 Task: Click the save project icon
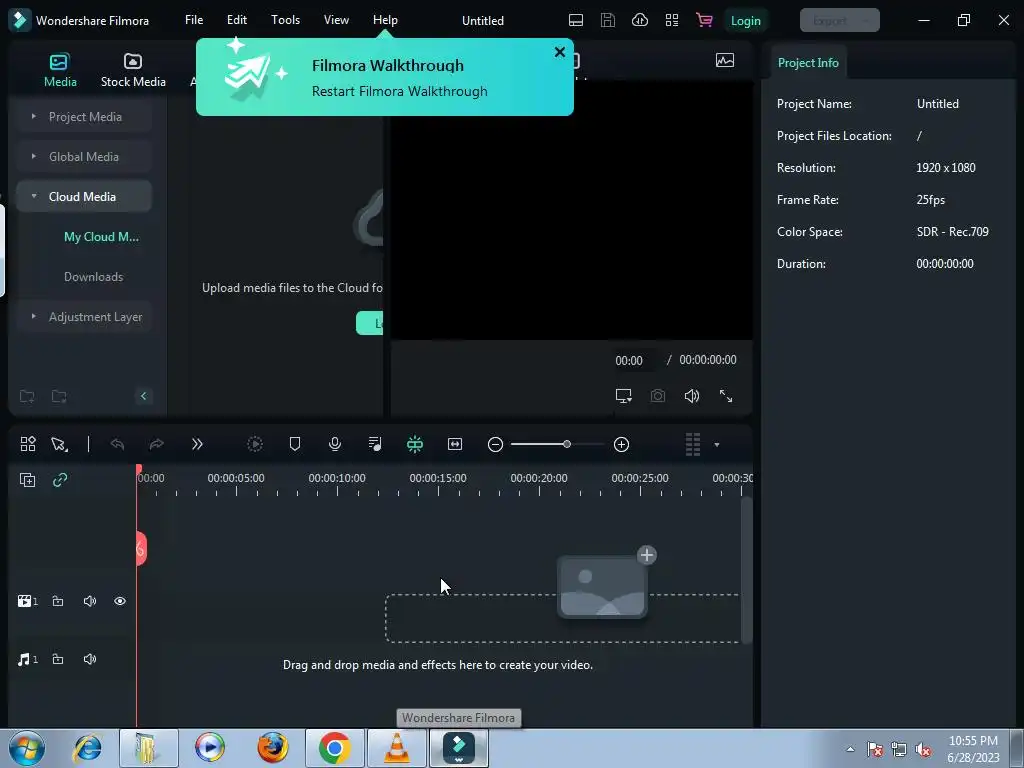click(607, 20)
